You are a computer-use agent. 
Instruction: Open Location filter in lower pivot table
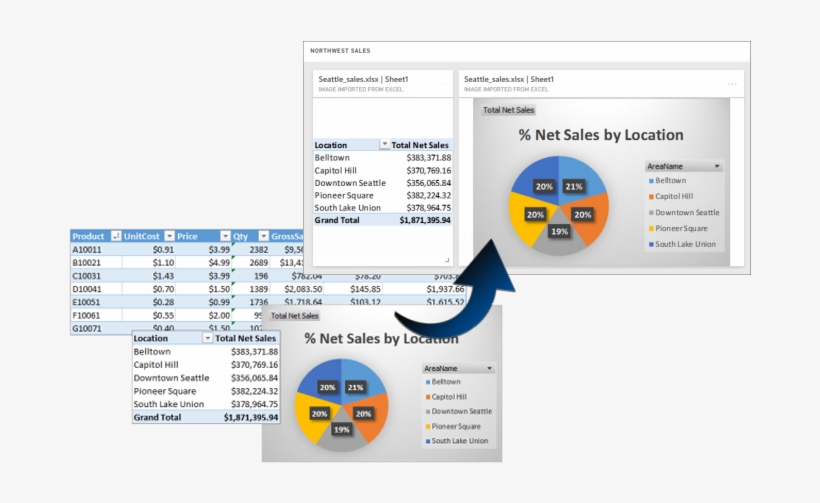206,339
